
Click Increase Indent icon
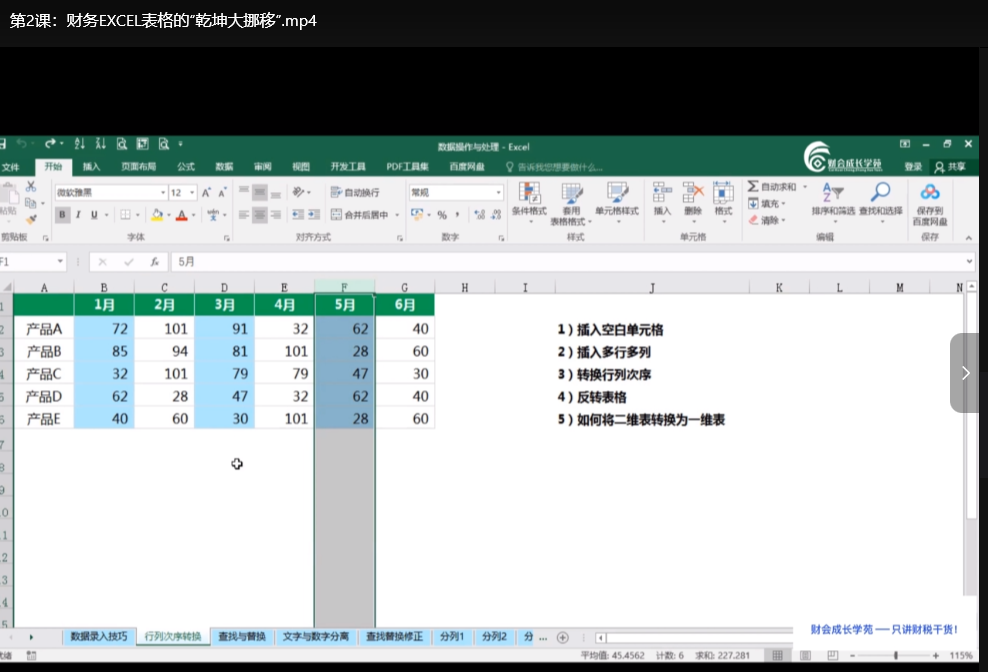click(x=314, y=215)
